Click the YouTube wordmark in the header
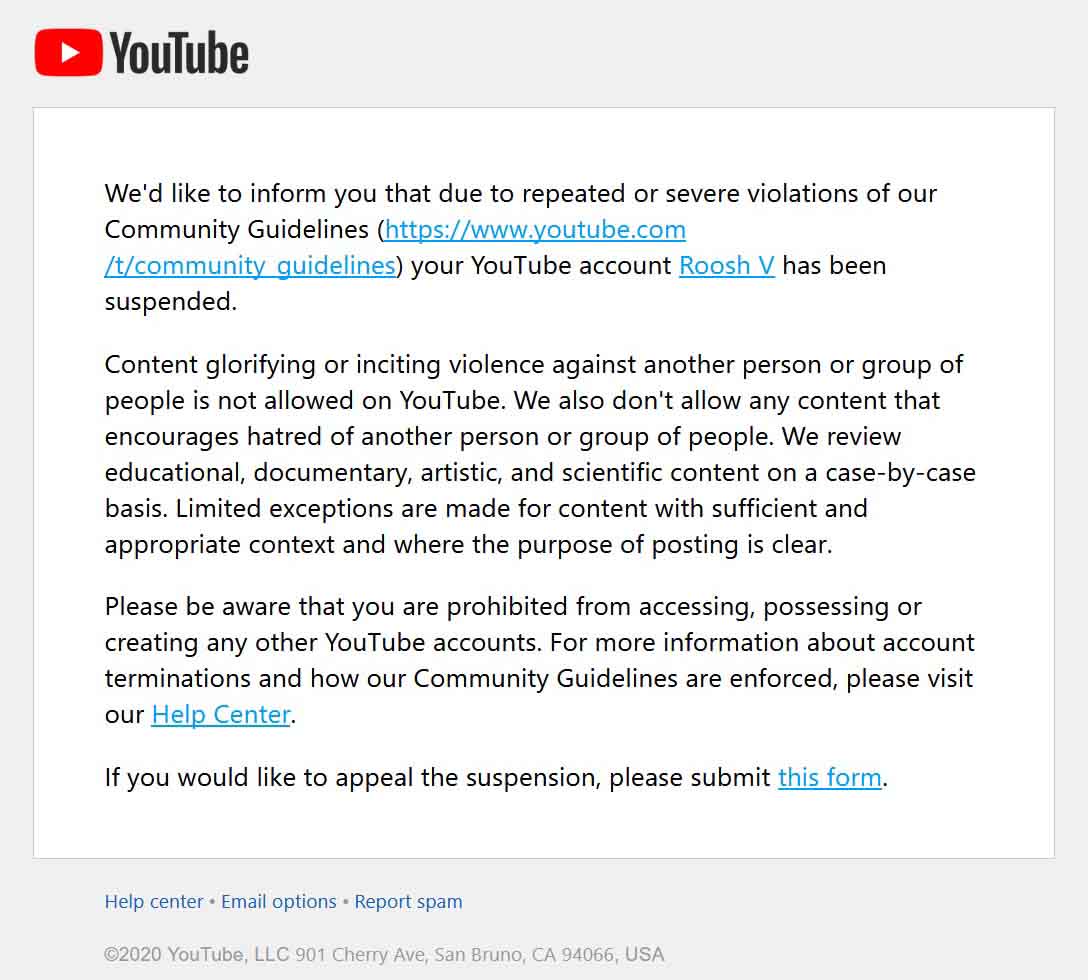The image size is (1088, 980). pos(179,53)
